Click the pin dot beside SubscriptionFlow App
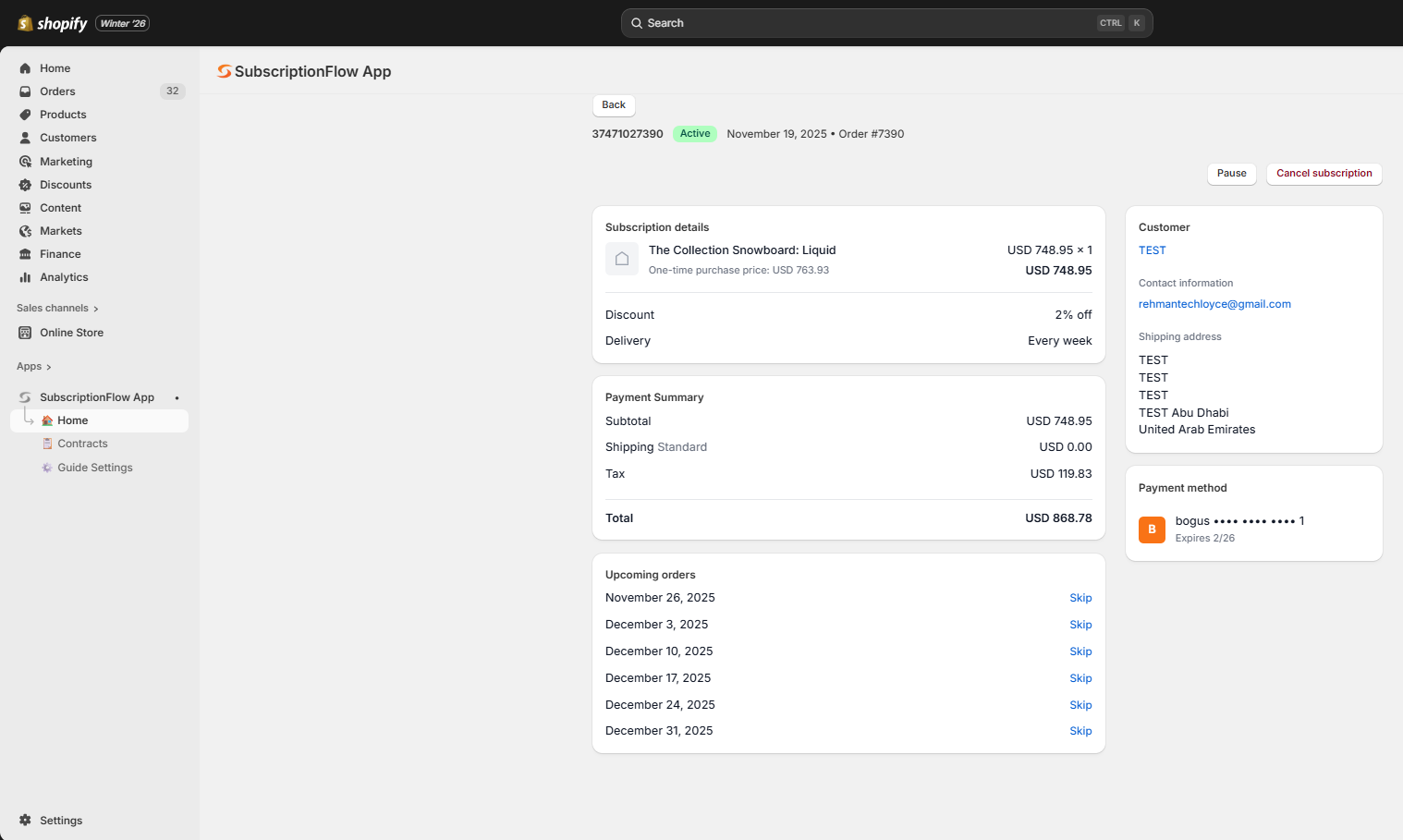 pyautogui.click(x=177, y=397)
